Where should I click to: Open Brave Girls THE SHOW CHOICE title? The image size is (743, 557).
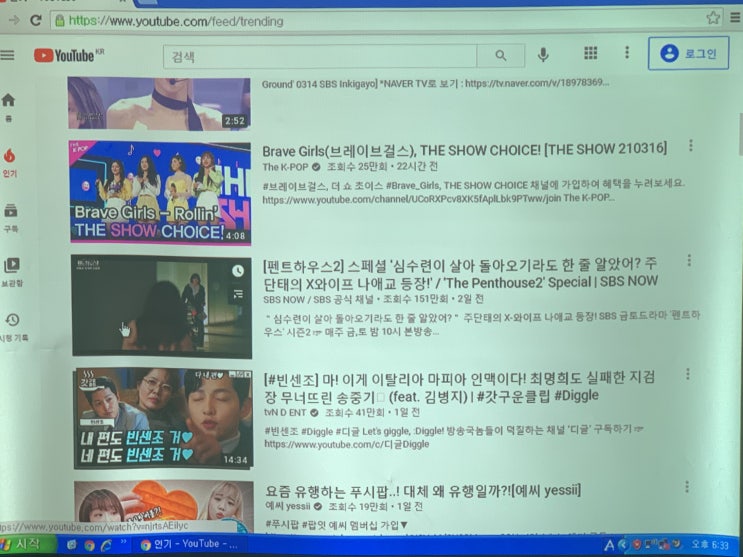pyautogui.click(x=464, y=150)
